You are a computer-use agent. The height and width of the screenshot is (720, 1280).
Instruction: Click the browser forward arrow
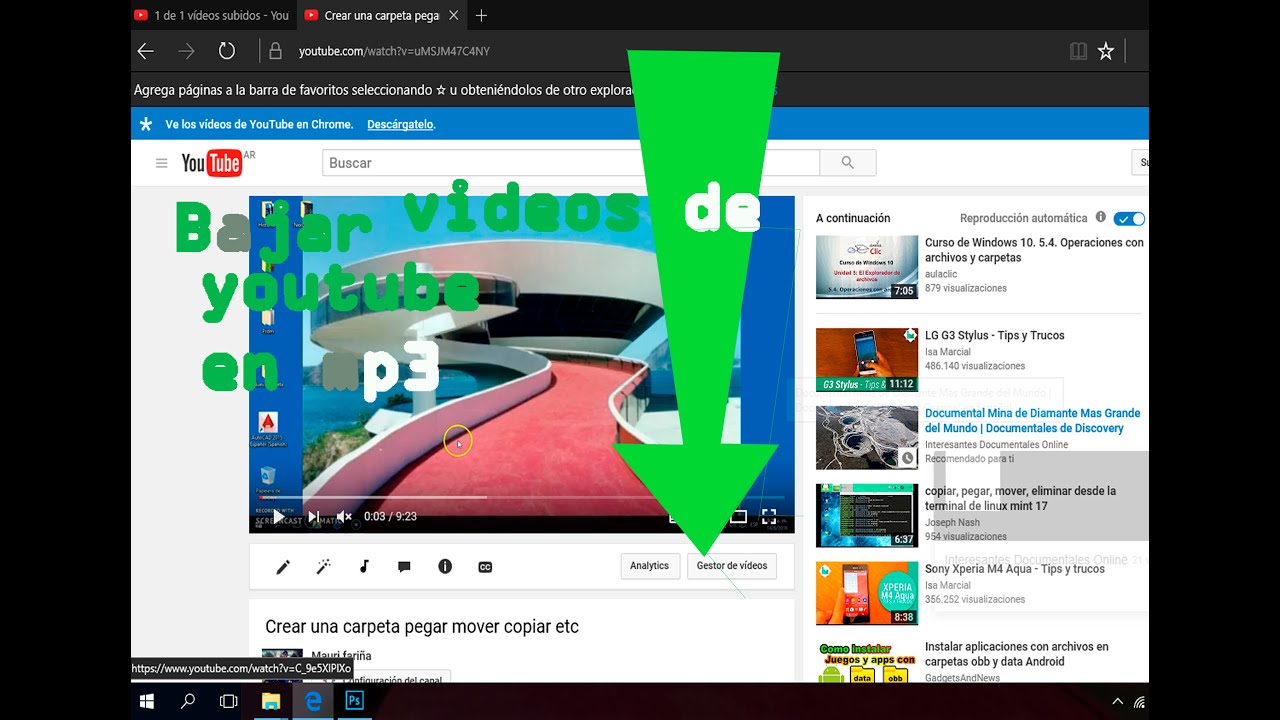(x=186, y=51)
